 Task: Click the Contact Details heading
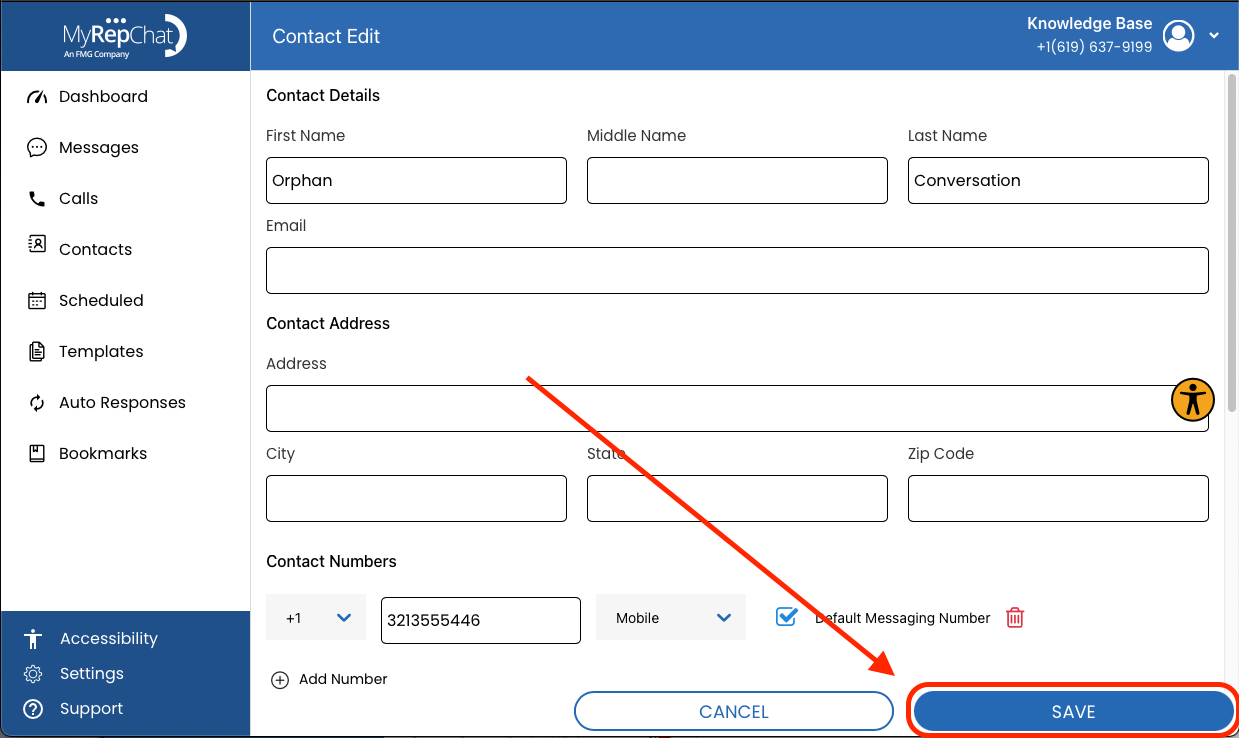323,96
